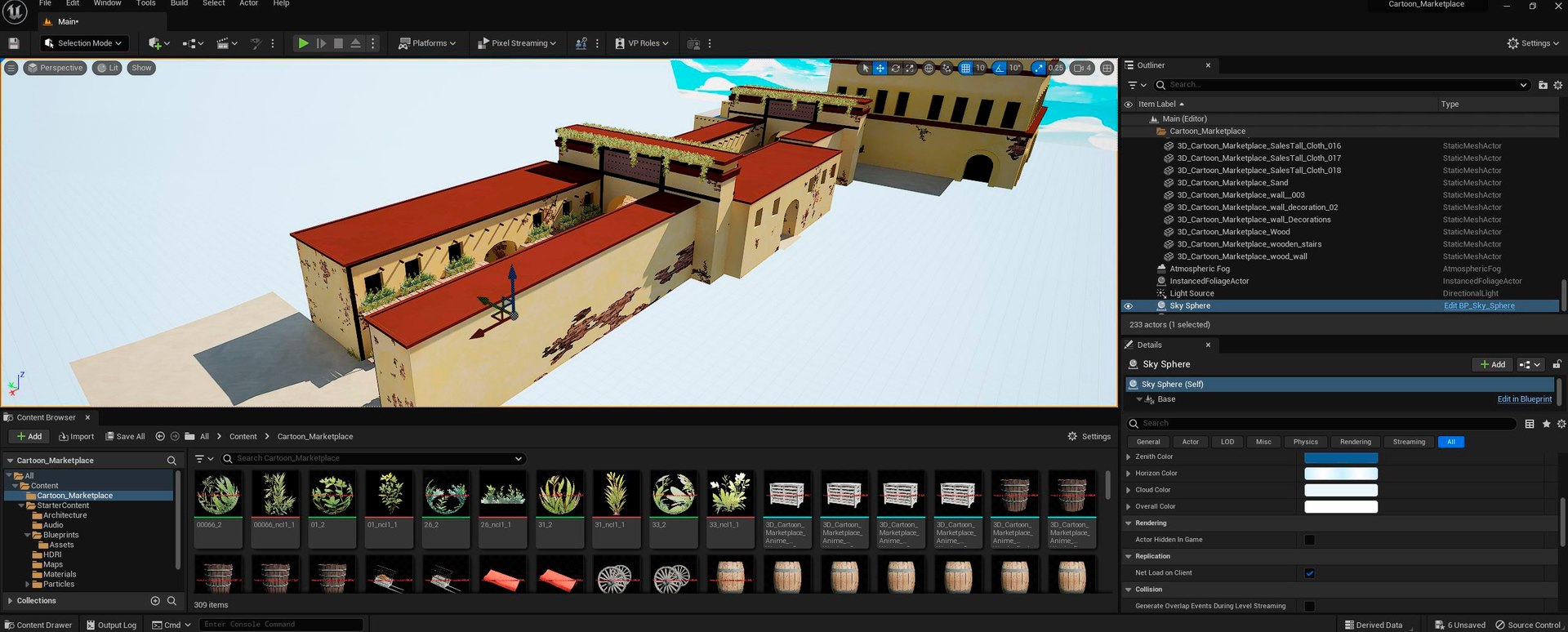The height and width of the screenshot is (632, 1568).
Task: Toggle visibility eye for Sky Sphere actor
Action: 1129,306
